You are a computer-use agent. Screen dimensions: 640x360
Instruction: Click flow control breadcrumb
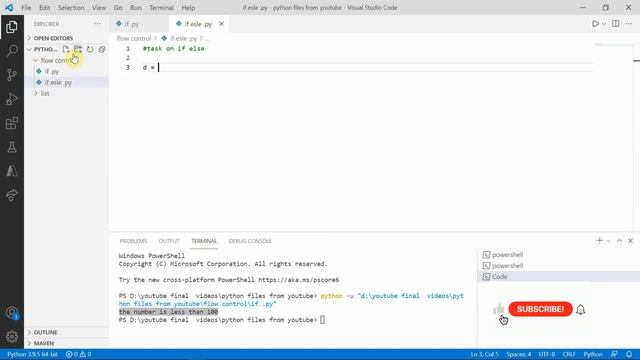tap(134, 38)
